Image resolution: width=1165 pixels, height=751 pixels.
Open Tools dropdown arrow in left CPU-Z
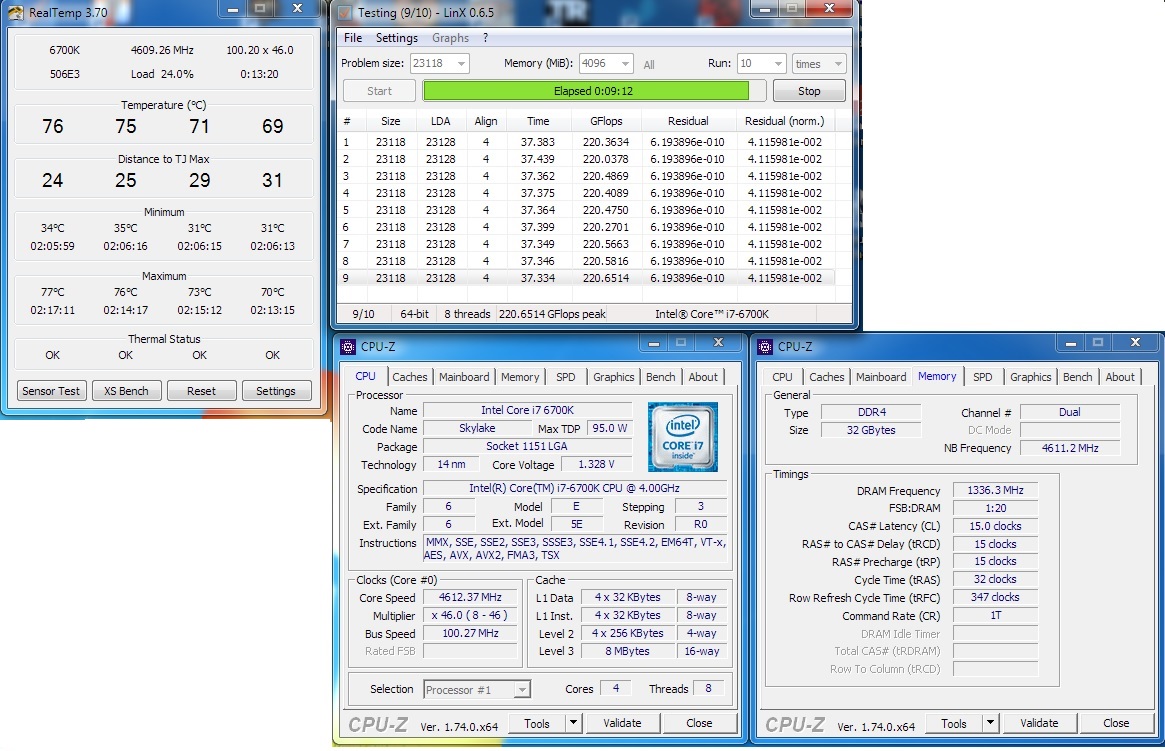click(573, 723)
